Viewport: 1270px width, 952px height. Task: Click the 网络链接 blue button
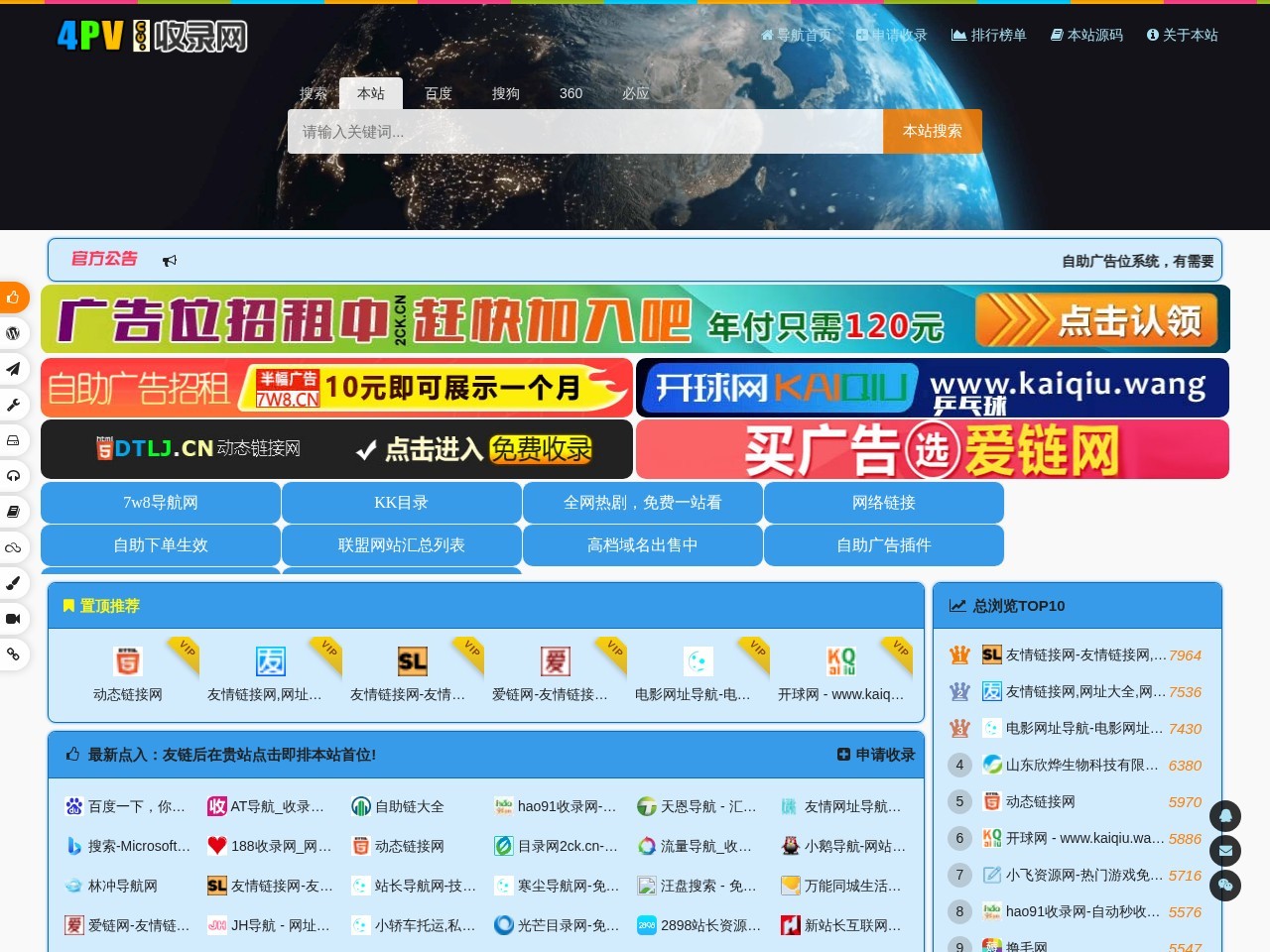pyautogui.click(x=884, y=503)
